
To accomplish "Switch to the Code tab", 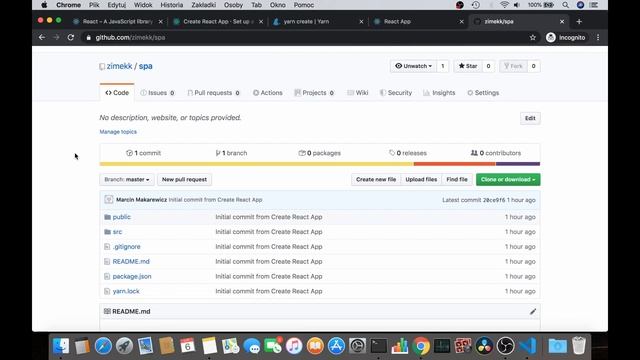I will 117,93.
